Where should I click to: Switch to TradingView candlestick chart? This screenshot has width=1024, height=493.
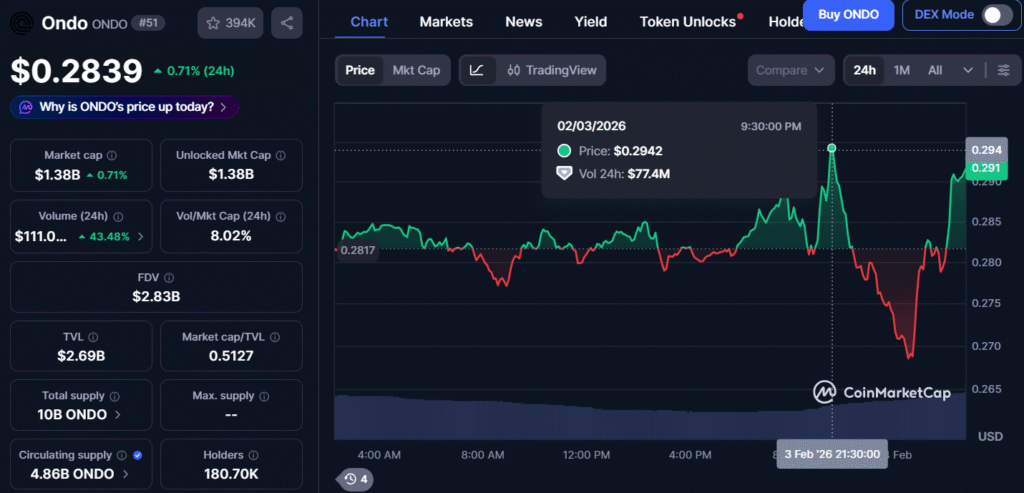(x=552, y=70)
